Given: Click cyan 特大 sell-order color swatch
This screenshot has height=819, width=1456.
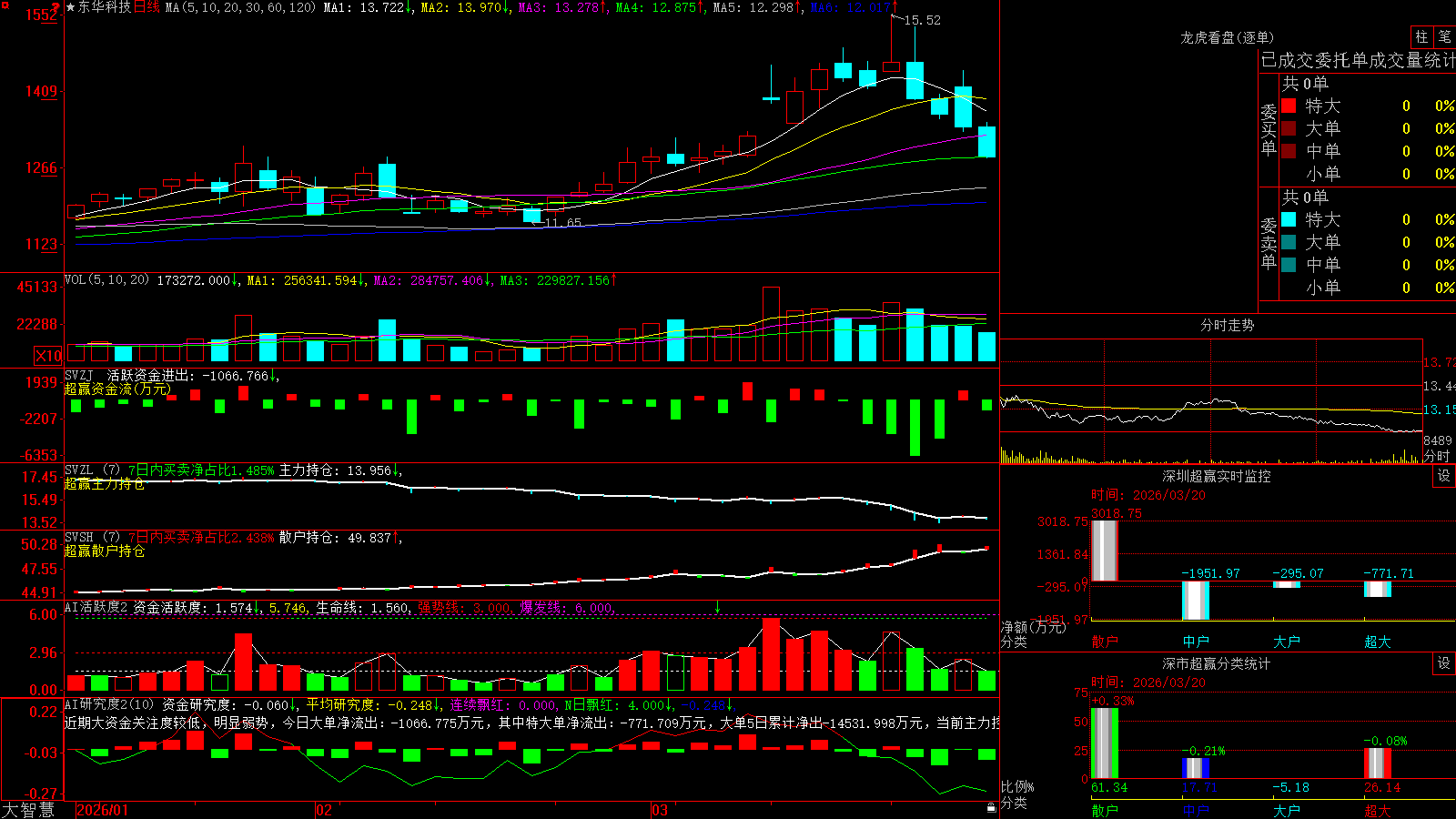Looking at the screenshot, I should tap(1289, 219).
